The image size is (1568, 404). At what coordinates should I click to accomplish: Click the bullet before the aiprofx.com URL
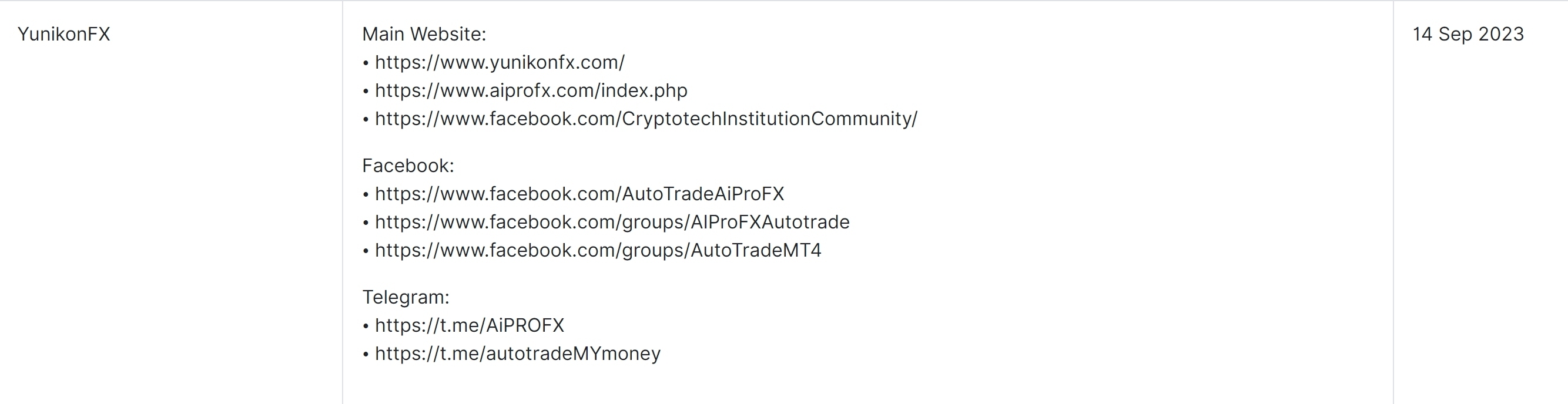[366, 91]
